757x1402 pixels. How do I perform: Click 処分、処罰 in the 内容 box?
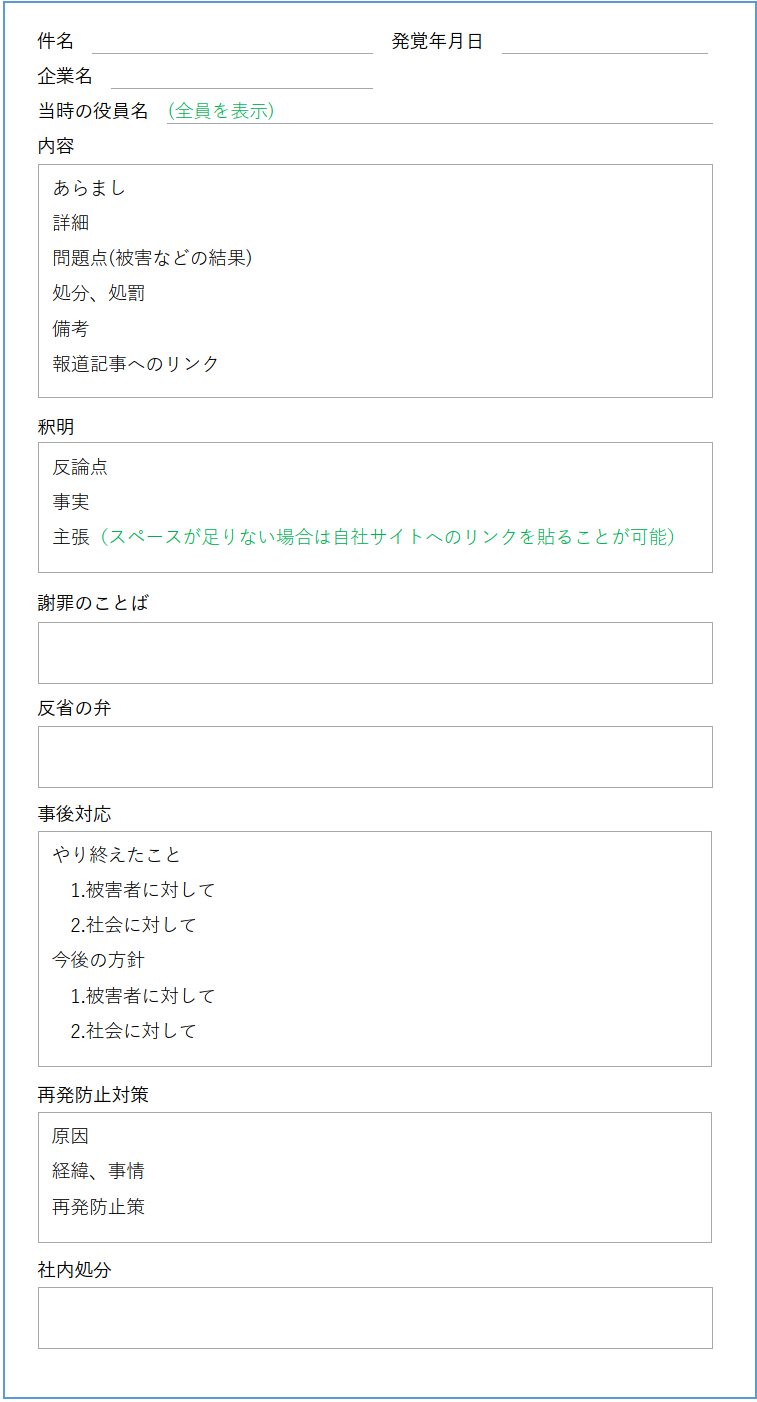pyautogui.click(x=99, y=293)
